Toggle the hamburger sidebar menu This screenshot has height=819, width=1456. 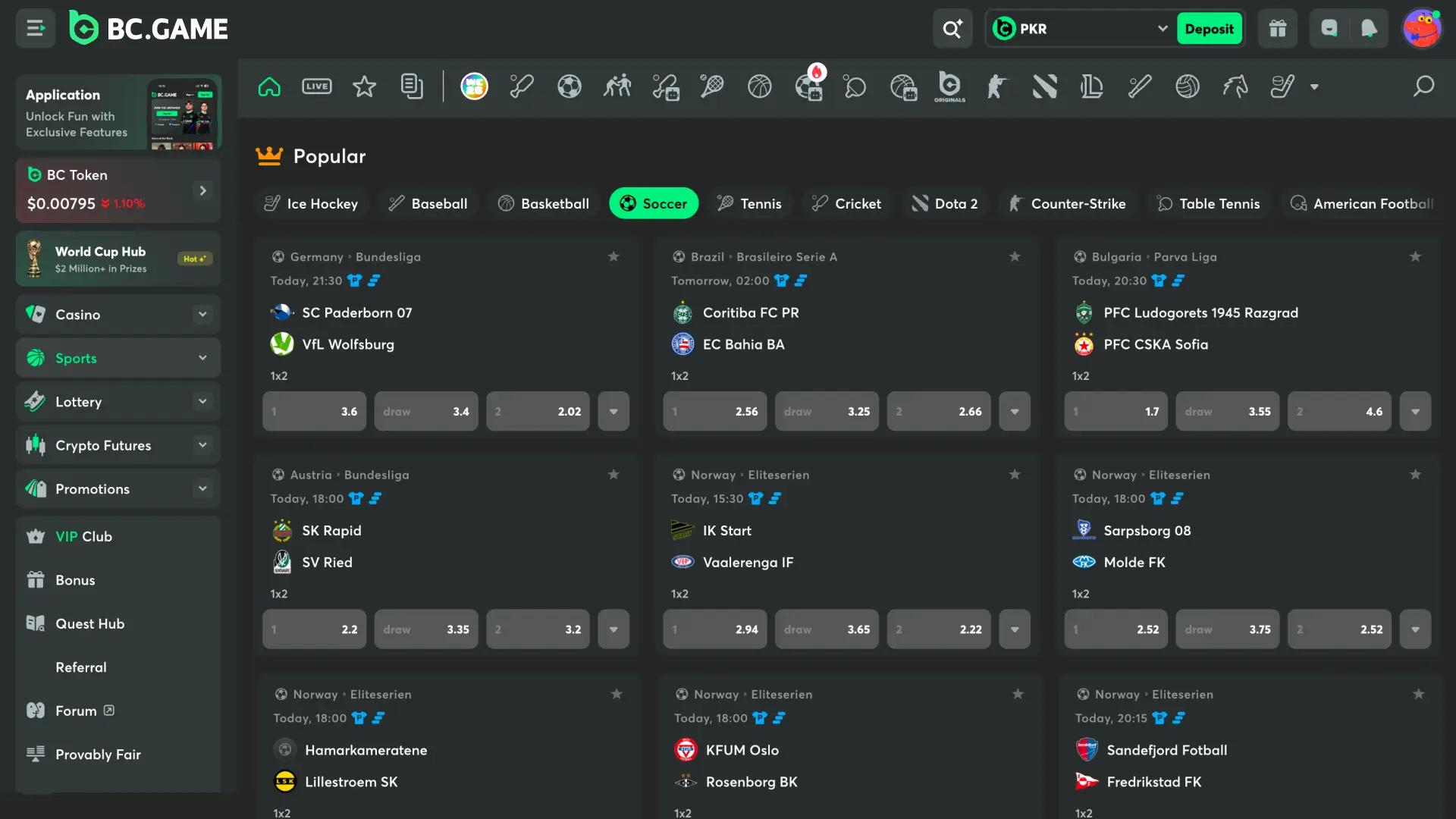pyautogui.click(x=36, y=29)
